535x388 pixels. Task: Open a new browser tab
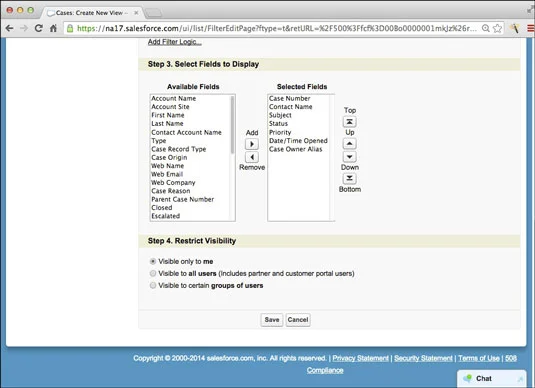(x=154, y=13)
